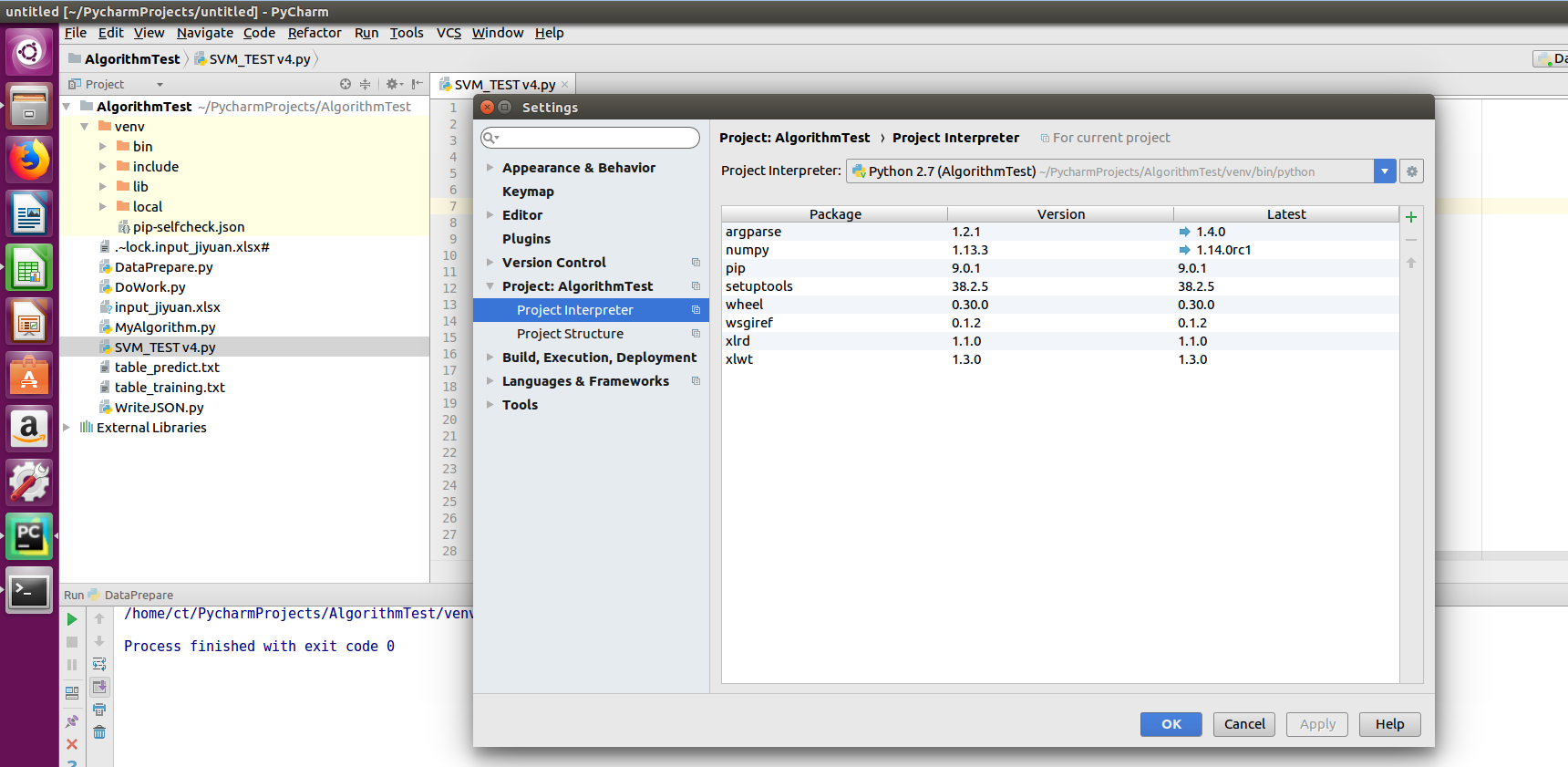Open File menu
Screen dimensions: 1568x767
tap(76, 33)
